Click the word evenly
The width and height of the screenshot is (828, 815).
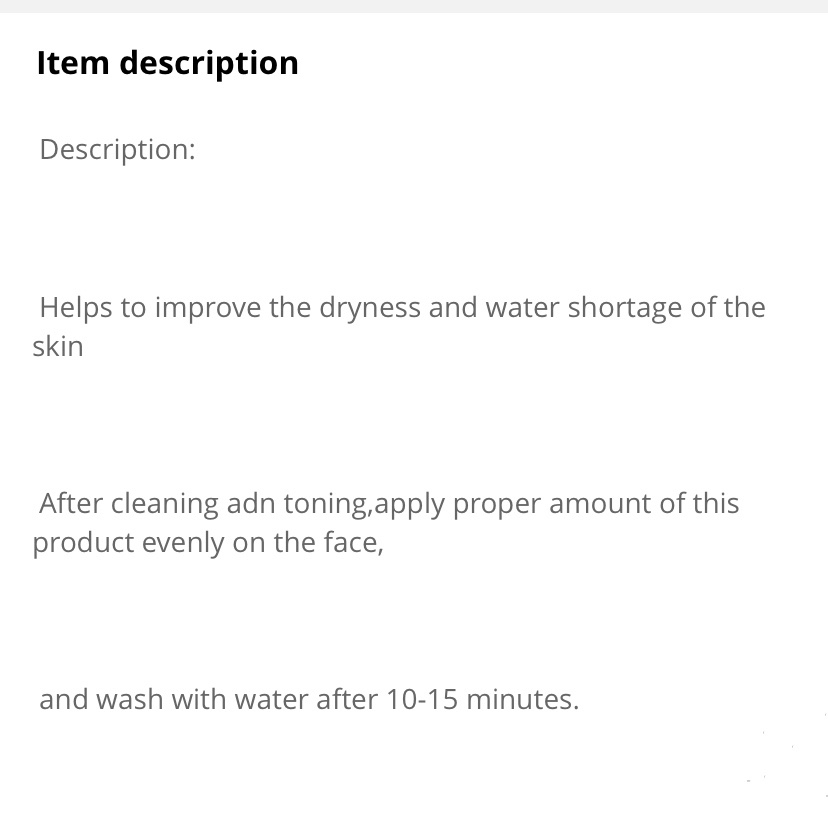click(x=183, y=544)
